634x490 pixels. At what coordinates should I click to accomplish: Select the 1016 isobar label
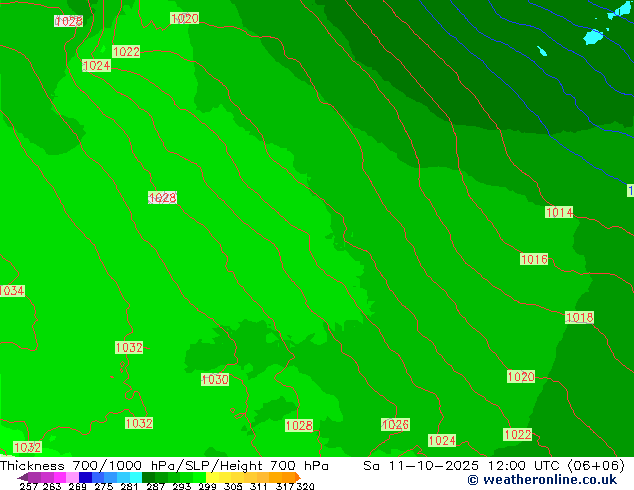click(534, 259)
